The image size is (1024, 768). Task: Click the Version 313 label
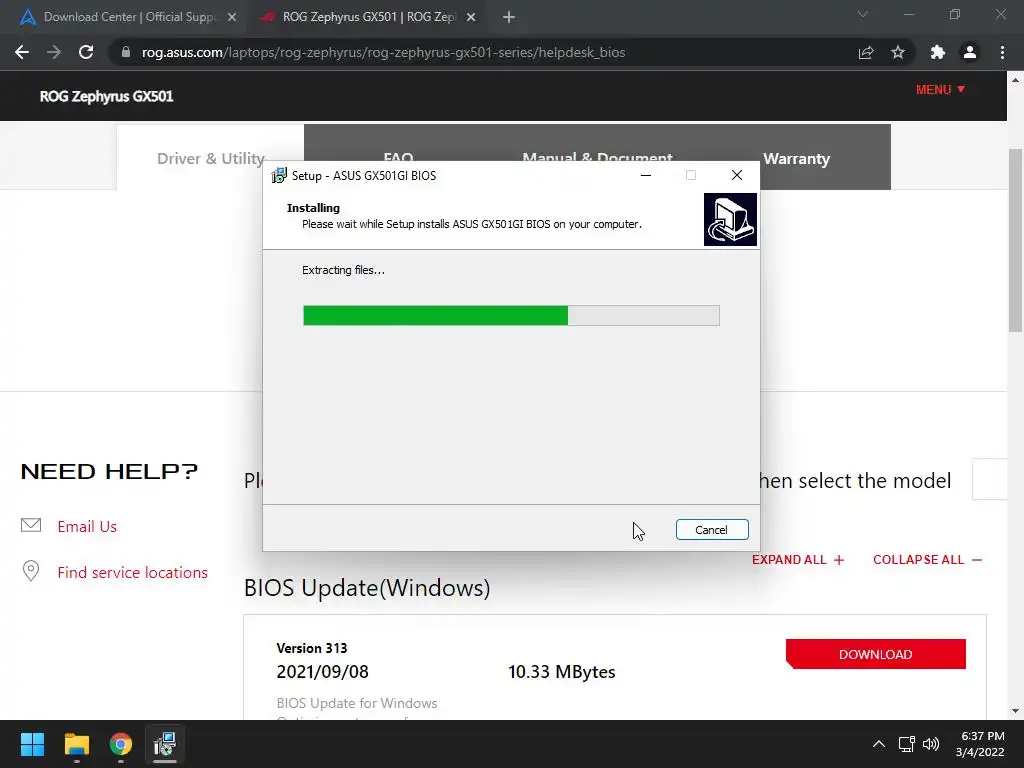[312, 648]
